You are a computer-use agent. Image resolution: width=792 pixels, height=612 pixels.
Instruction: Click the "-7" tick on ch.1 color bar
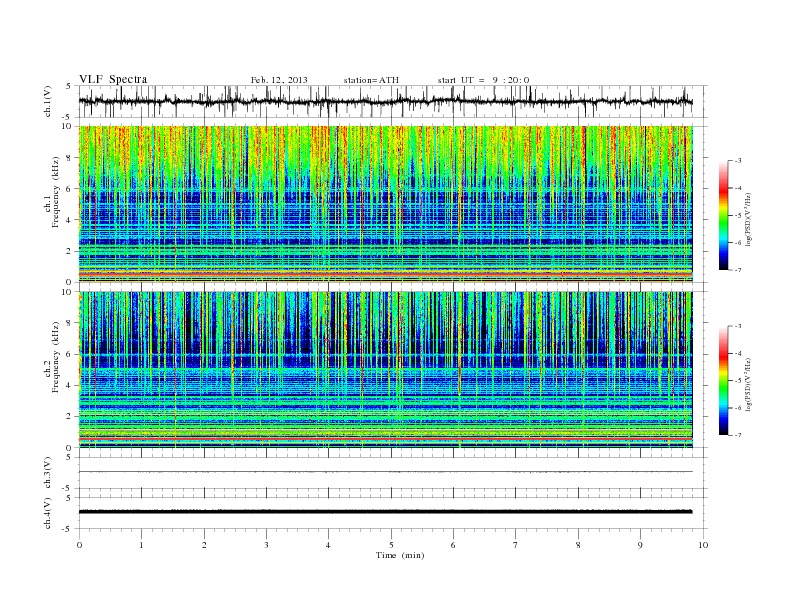737,270
